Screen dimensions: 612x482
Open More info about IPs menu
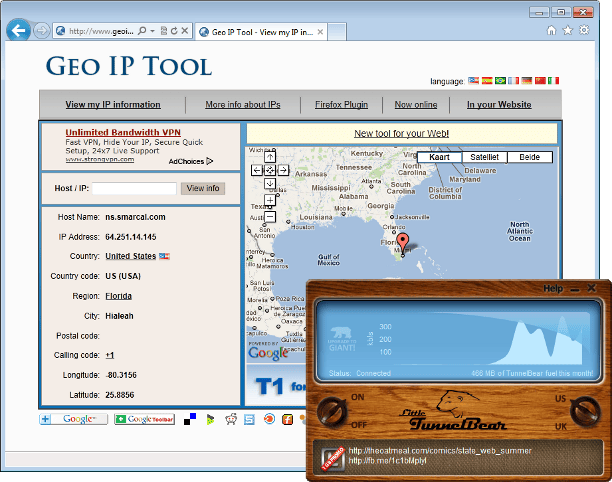point(243,105)
